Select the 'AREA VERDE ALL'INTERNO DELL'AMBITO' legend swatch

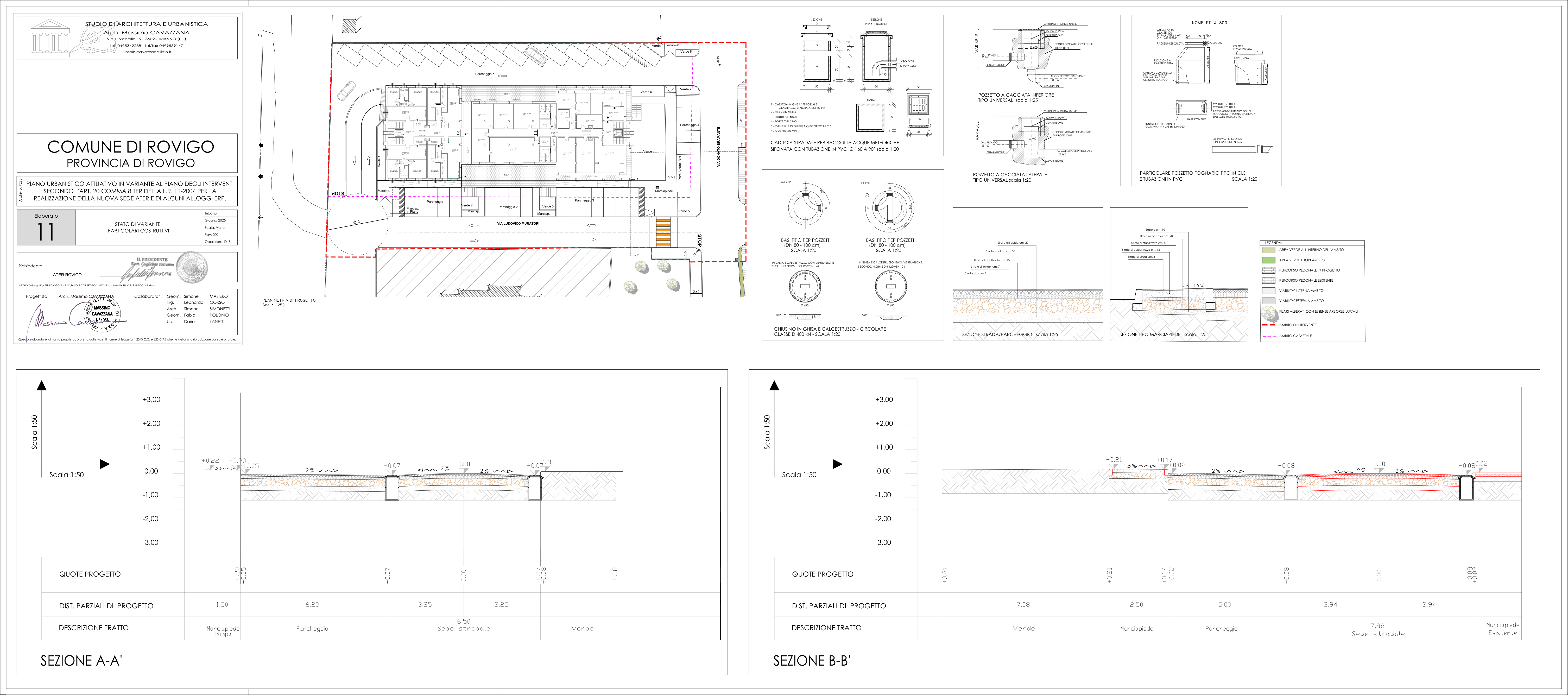point(1268,250)
